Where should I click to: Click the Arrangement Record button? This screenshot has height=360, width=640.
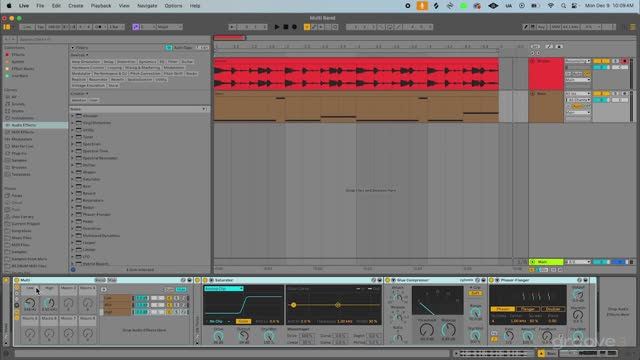pyautogui.click(x=294, y=27)
